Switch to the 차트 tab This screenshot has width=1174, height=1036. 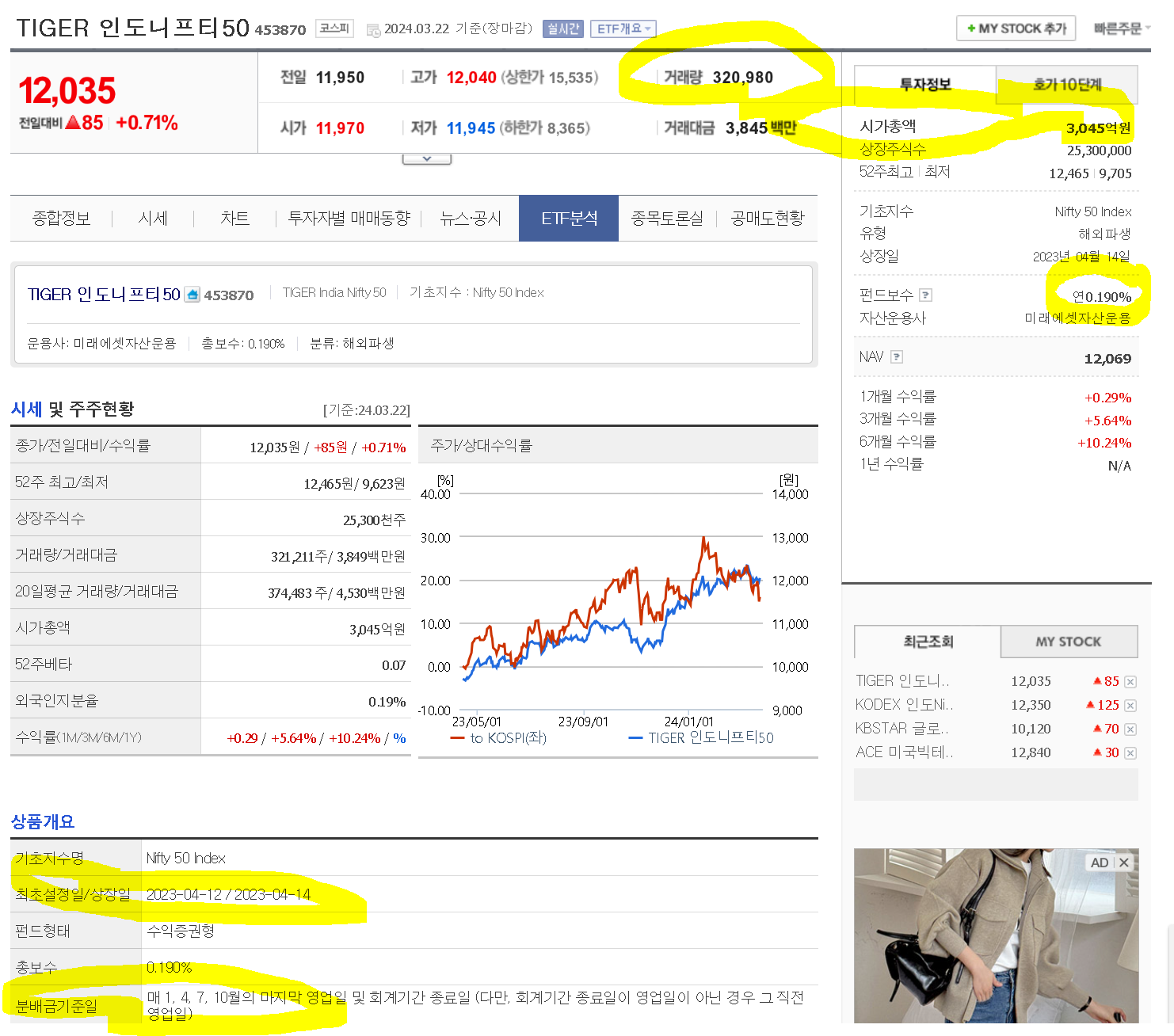point(234,219)
